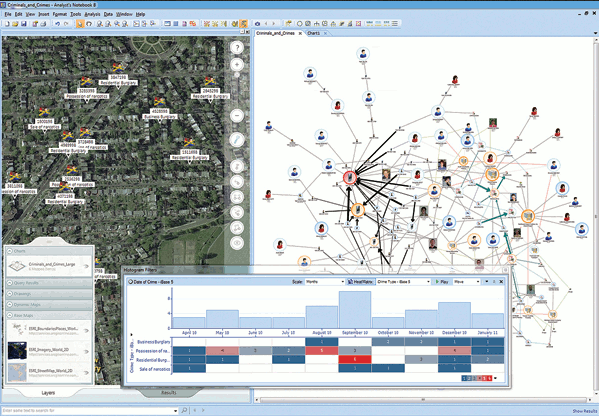This screenshot has height=416, width=599.
Task: Zoom out with the map minus button
Action: [x=237, y=115]
